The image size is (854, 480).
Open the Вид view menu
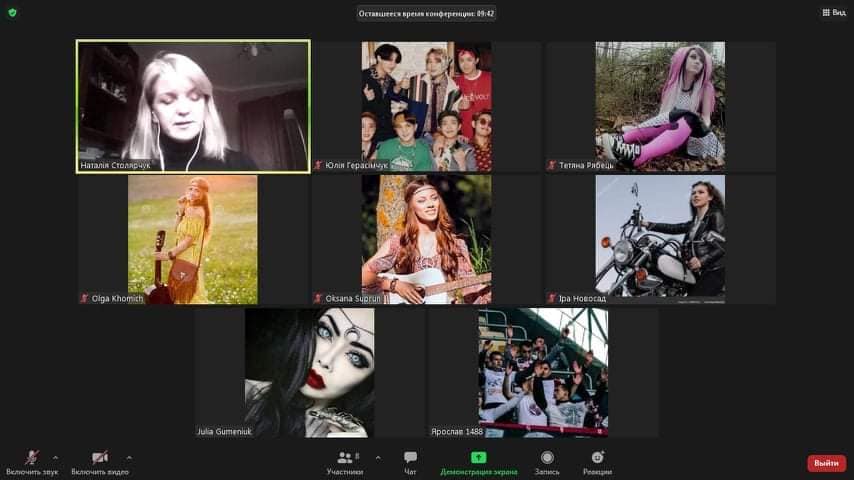point(832,12)
